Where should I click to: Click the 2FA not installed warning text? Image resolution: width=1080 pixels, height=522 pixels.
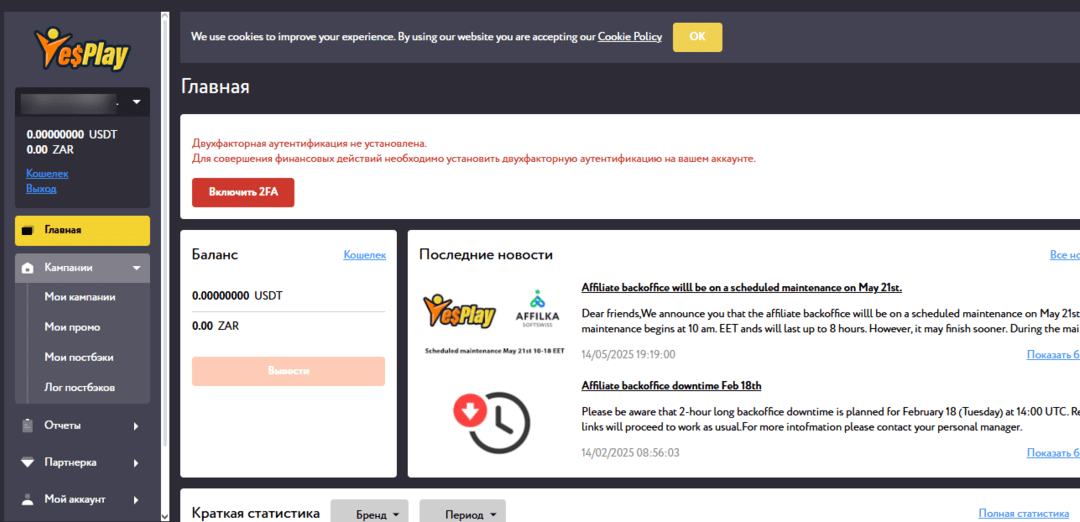click(309, 144)
